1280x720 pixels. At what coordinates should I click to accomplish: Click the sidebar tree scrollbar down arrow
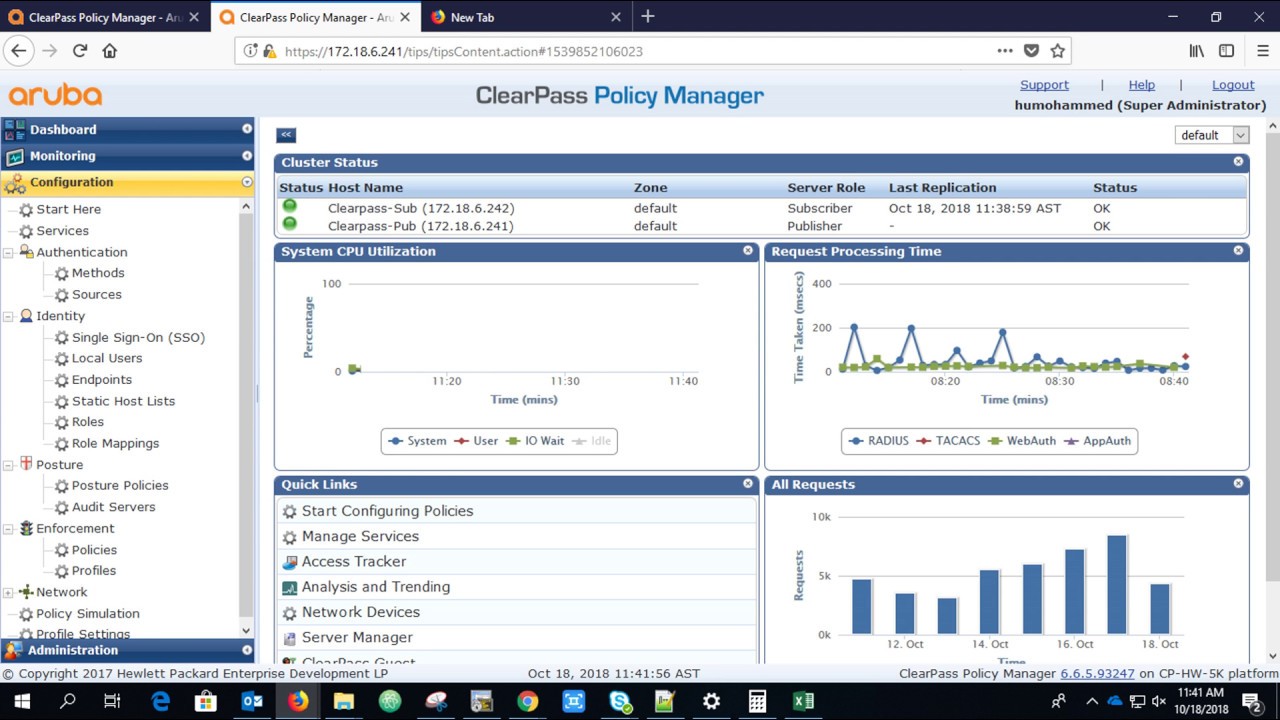coord(246,631)
